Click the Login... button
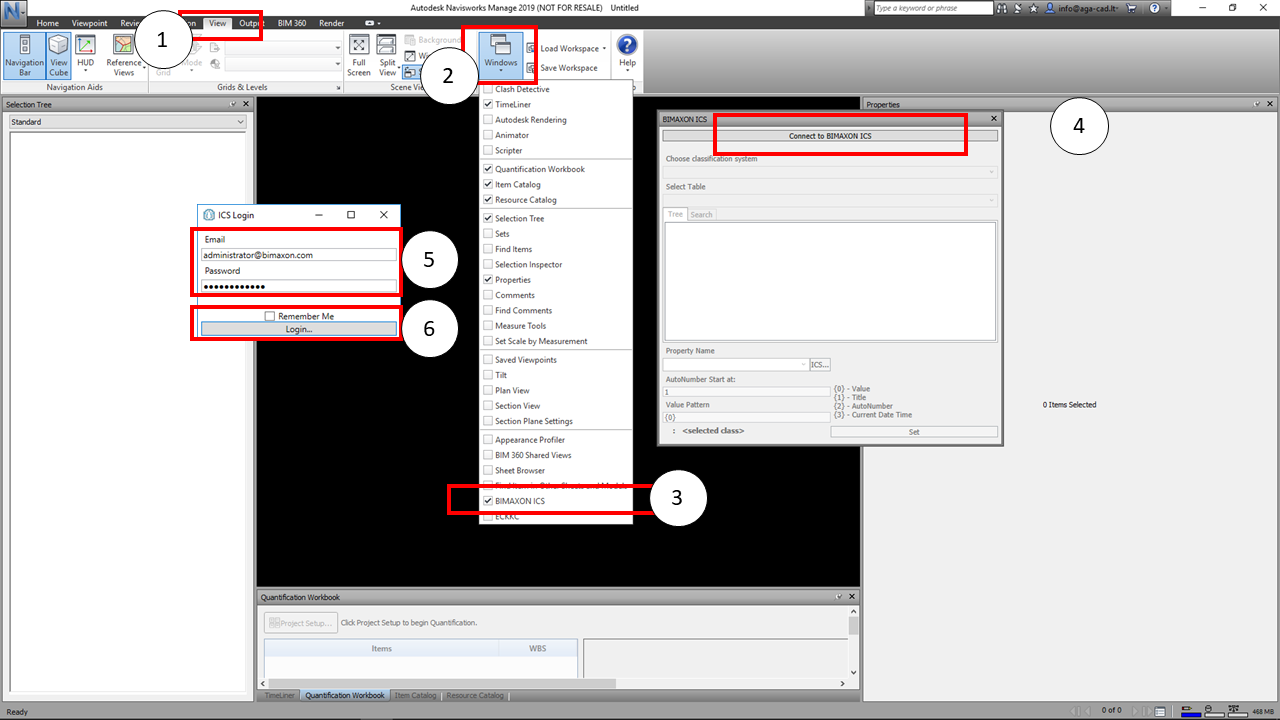The image size is (1280, 720). [299, 329]
